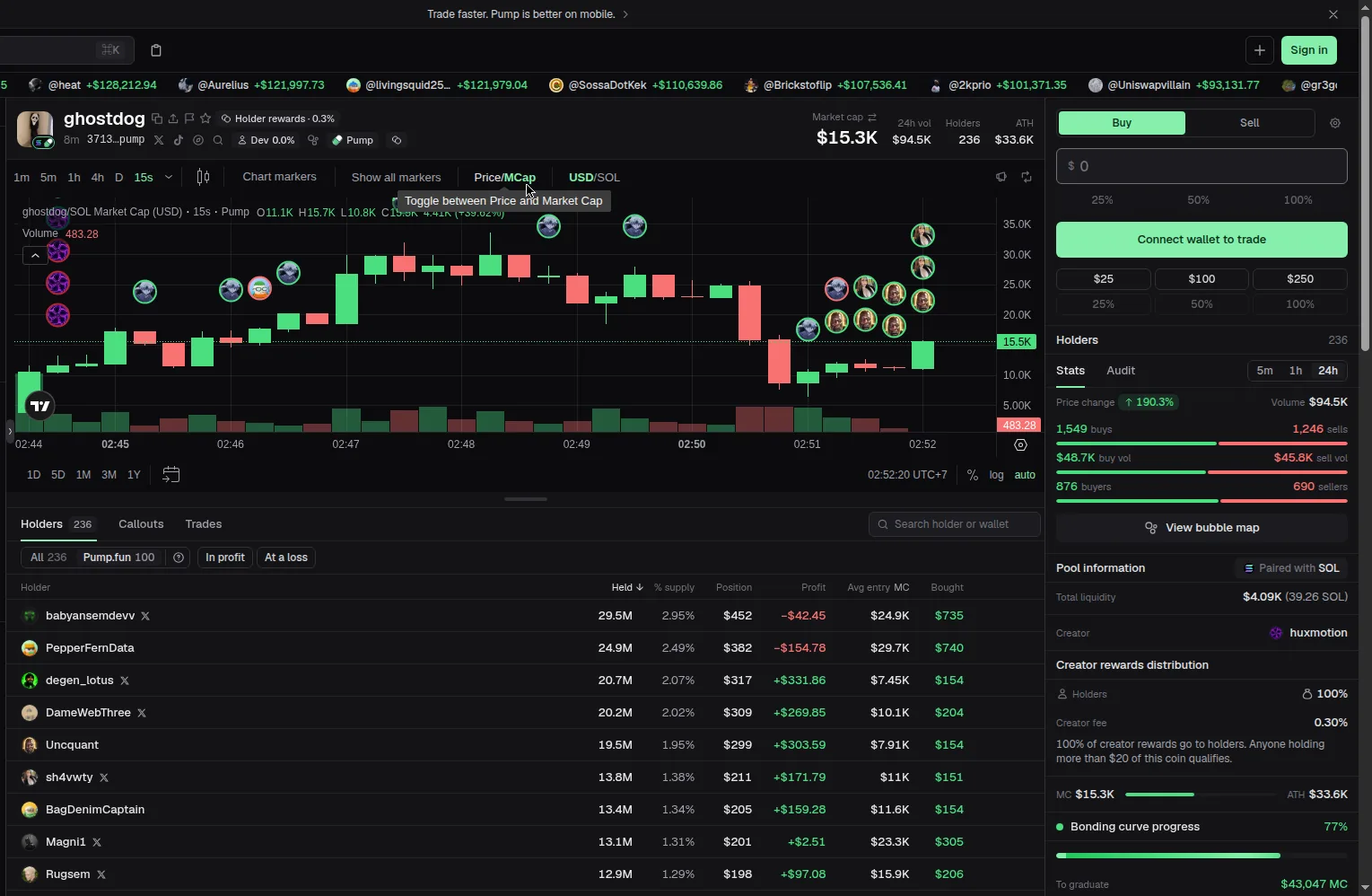The width and height of the screenshot is (1372, 896).
Task: Click Connect wallet to trade button
Action: pyautogui.click(x=1202, y=240)
